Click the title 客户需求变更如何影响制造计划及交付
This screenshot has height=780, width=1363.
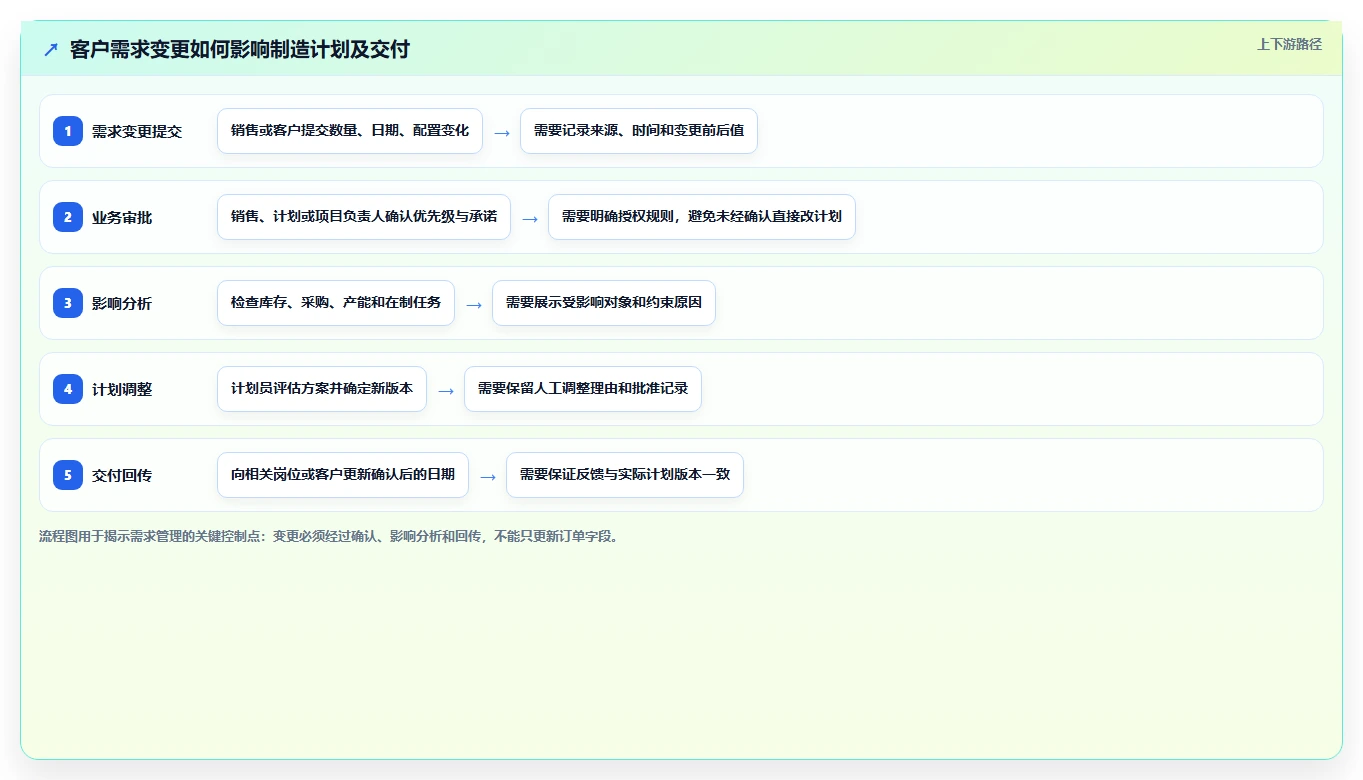240,49
